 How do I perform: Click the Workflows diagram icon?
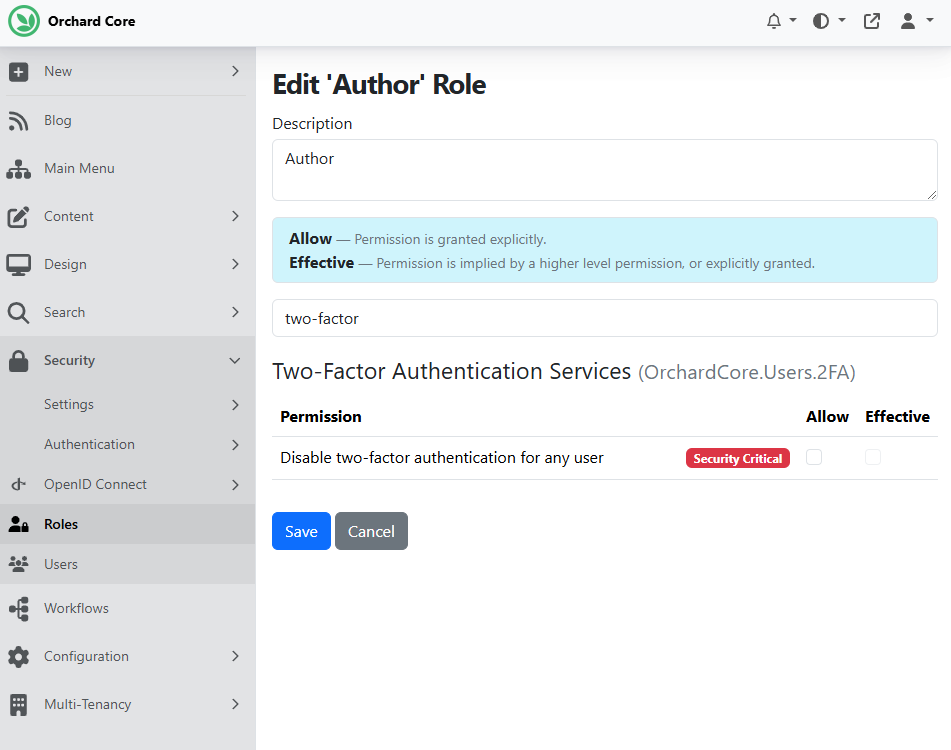18,609
